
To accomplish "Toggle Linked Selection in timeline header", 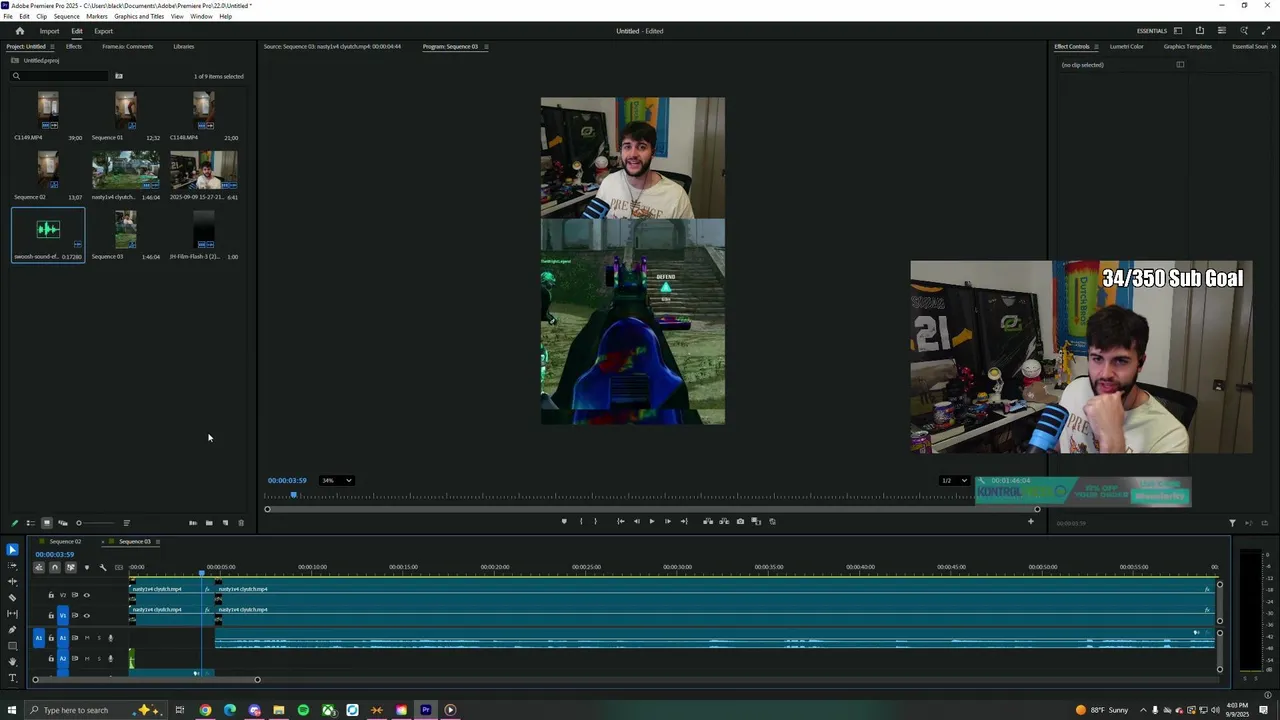I will tap(71, 567).
